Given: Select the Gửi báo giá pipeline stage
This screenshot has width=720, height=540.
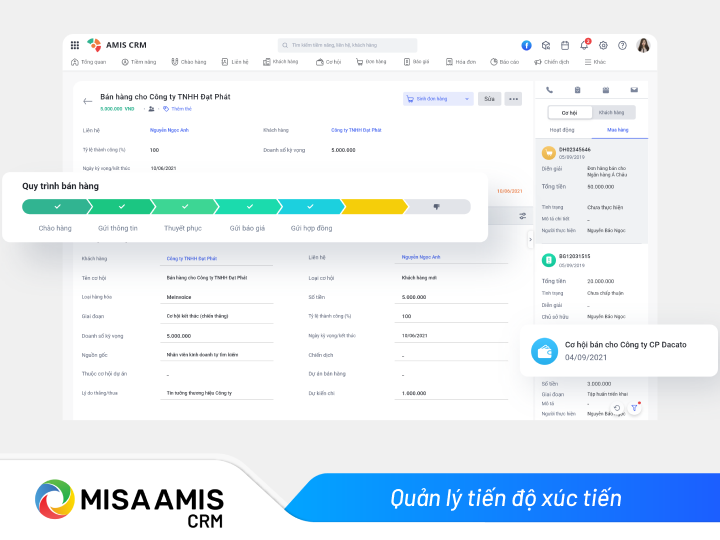Looking at the screenshot, I should click(x=248, y=207).
